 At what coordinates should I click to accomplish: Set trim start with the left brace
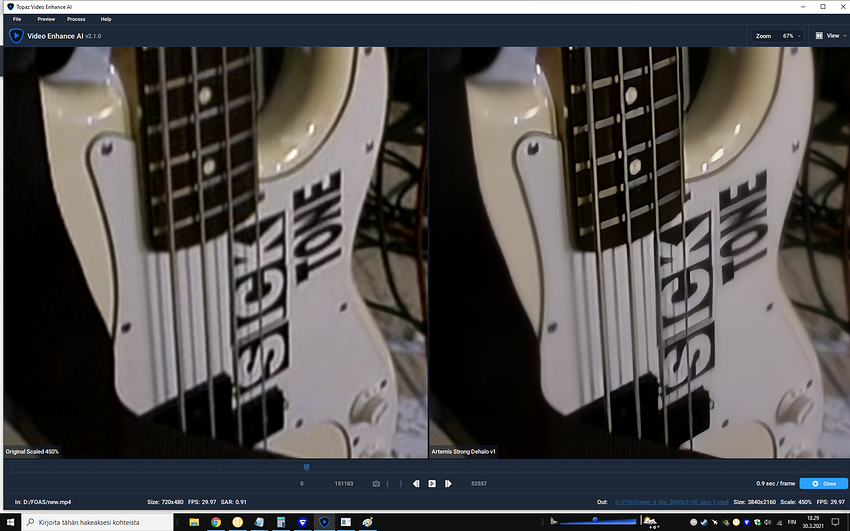[388, 483]
